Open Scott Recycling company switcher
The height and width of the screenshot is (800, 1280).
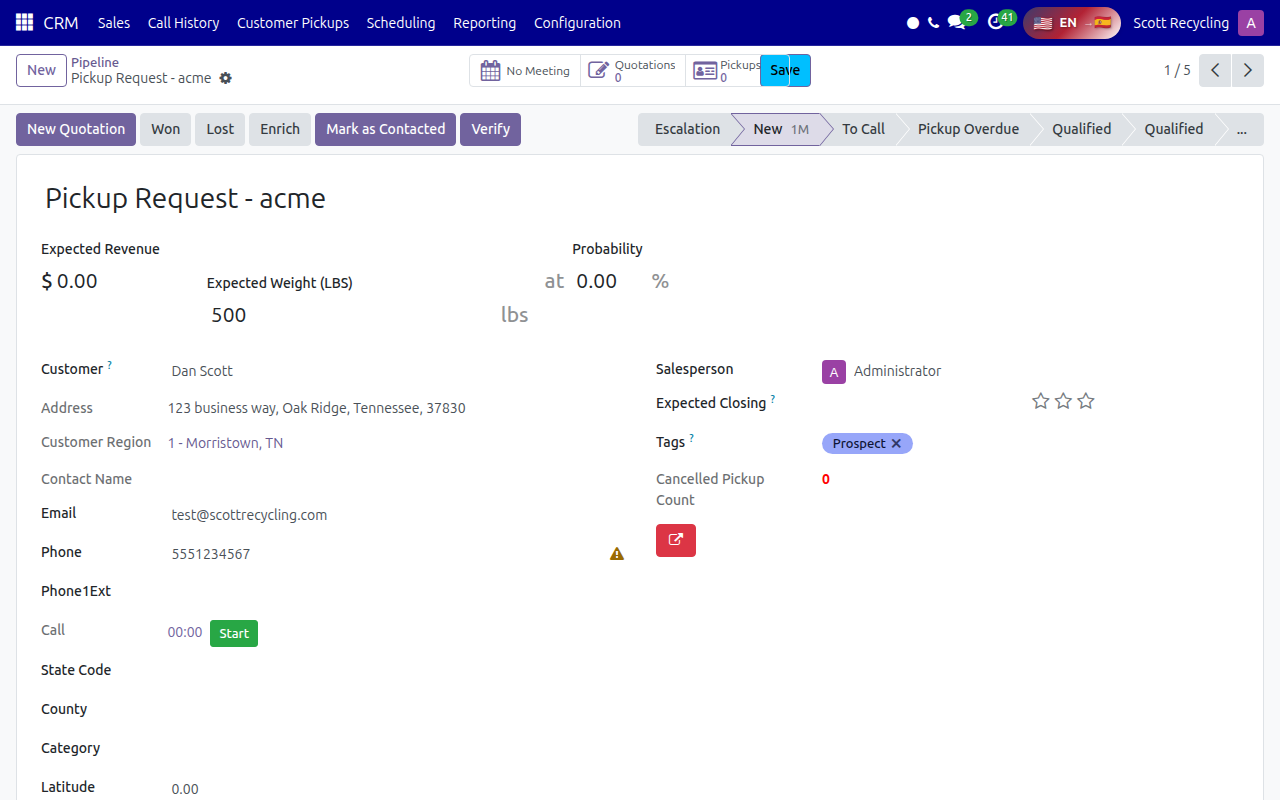(x=1181, y=22)
